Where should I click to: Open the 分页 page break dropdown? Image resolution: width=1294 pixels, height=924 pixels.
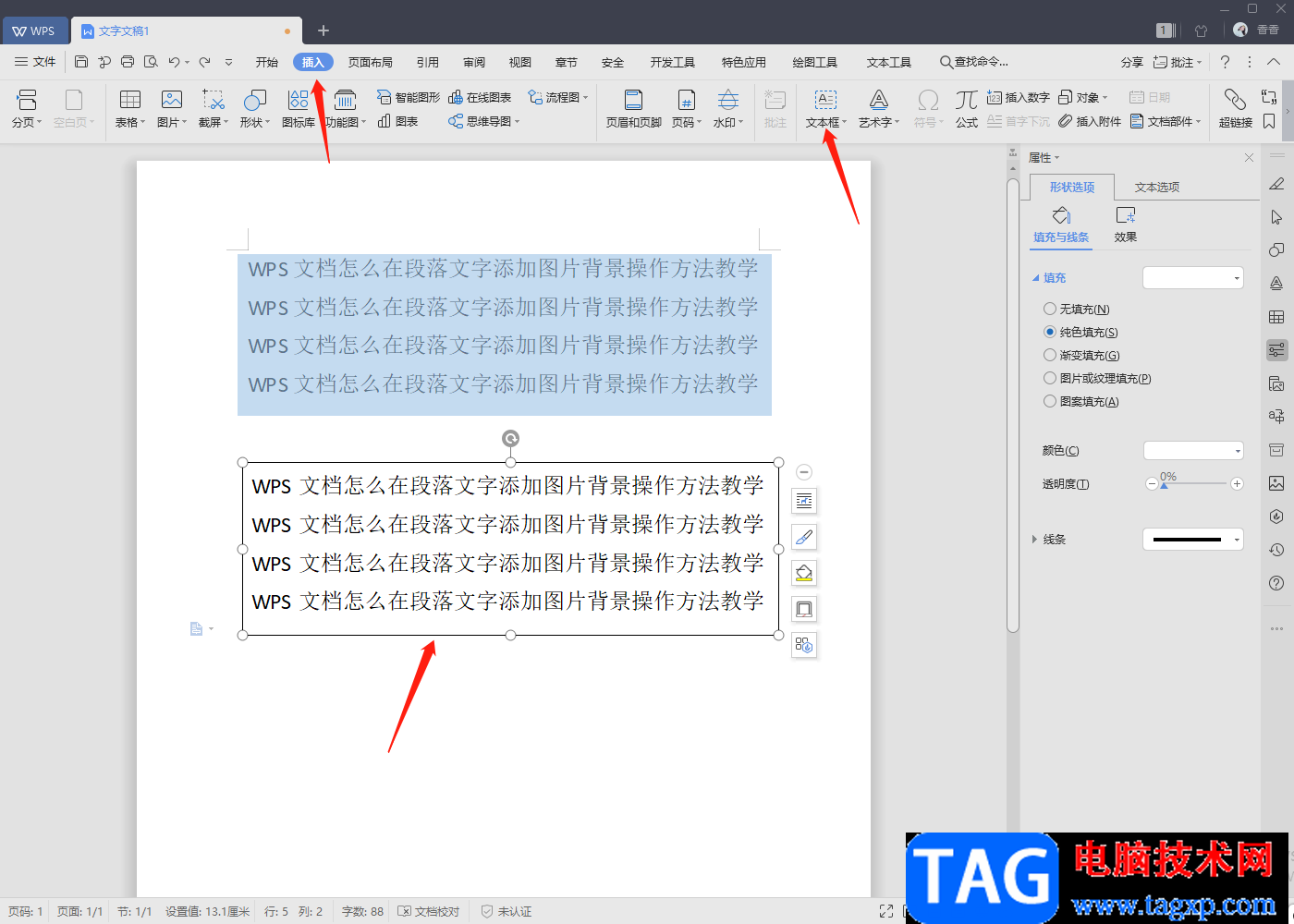click(x=27, y=109)
